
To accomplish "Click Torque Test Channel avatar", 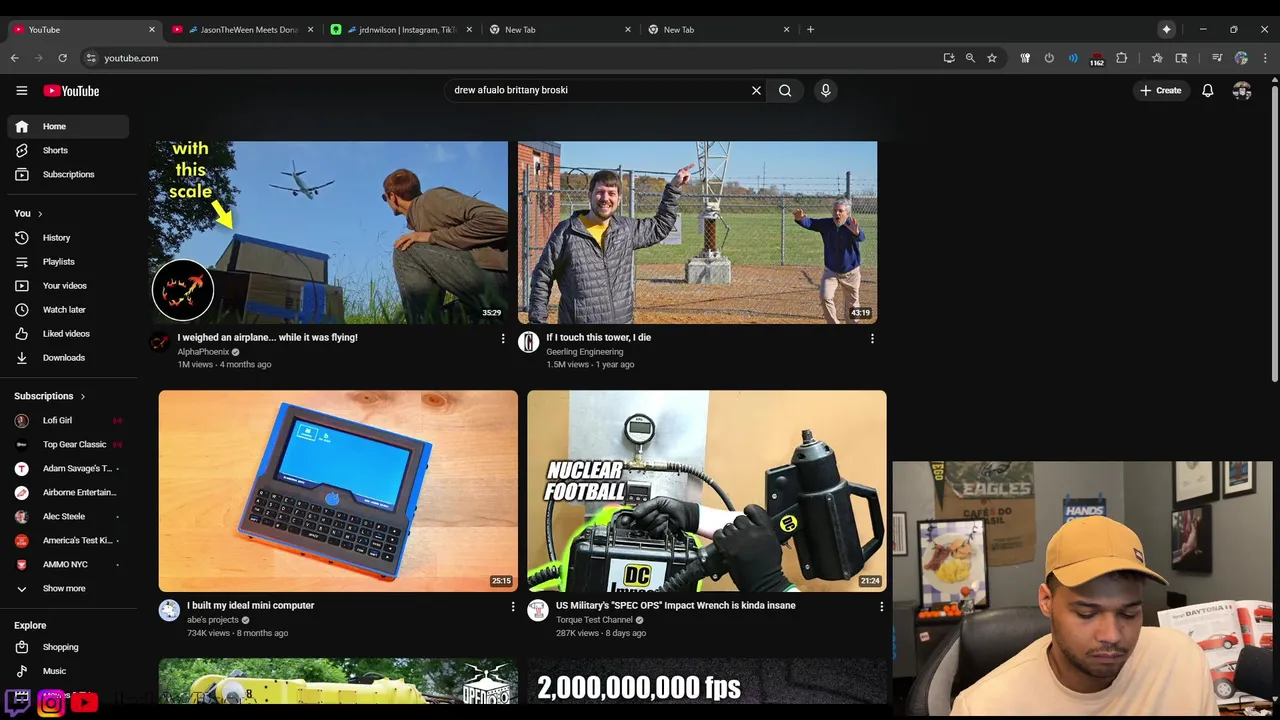I will [x=538, y=610].
